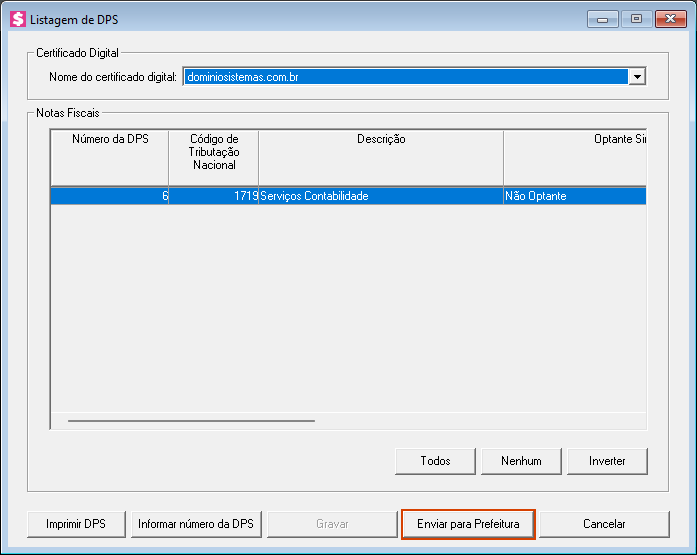697x555 pixels.
Task: Click the dominiosistemas.com.br certificate name field
Action: point(405,77)
